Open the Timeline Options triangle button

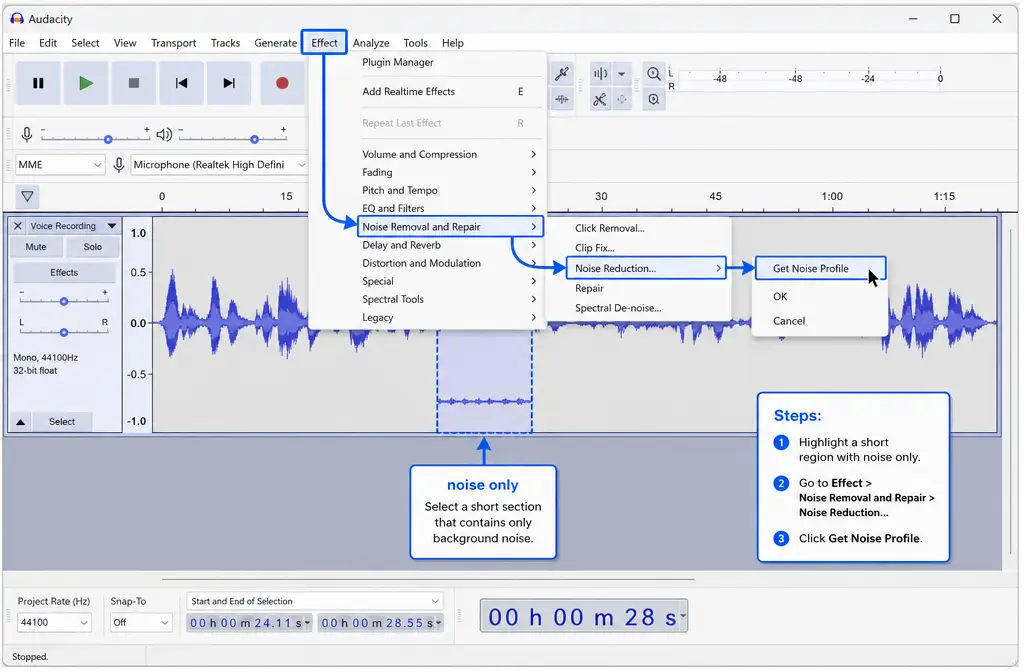click(x=27, y=196)
